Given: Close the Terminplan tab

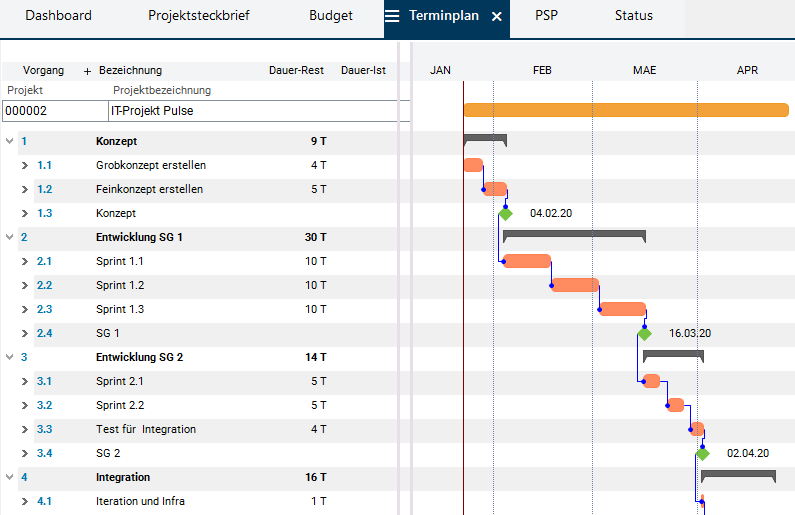Looking at the screenshot, I should 496,16.
